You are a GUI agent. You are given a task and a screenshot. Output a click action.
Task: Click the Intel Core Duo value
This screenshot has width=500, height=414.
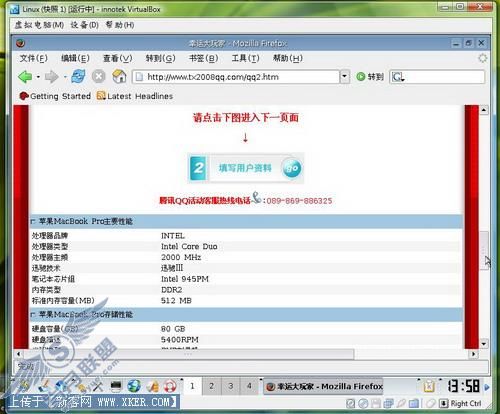click(x=189, y=246)
